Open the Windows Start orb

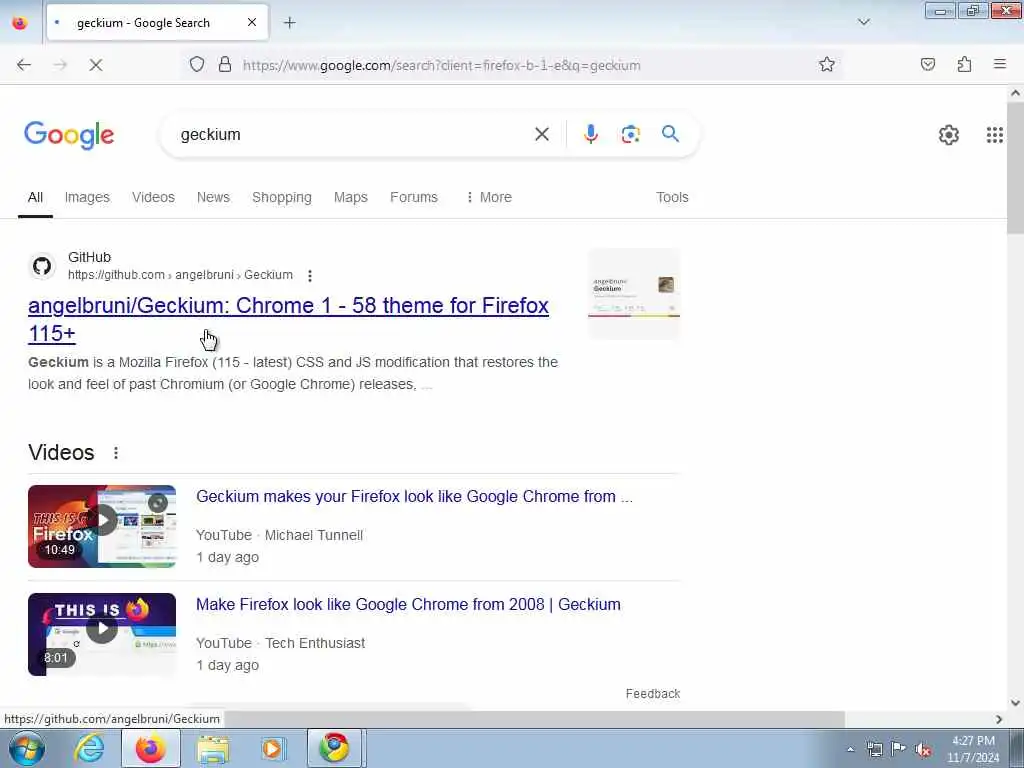[x=27, y=748]
